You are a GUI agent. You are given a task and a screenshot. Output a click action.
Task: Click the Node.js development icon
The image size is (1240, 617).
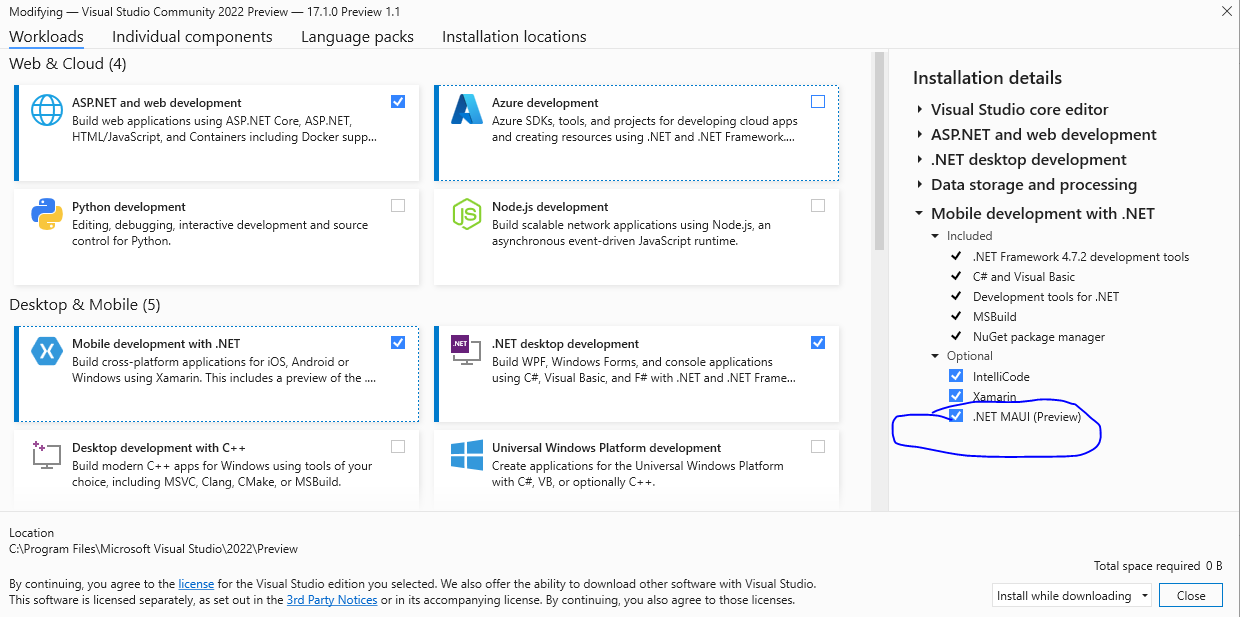(x=467, y=214)
